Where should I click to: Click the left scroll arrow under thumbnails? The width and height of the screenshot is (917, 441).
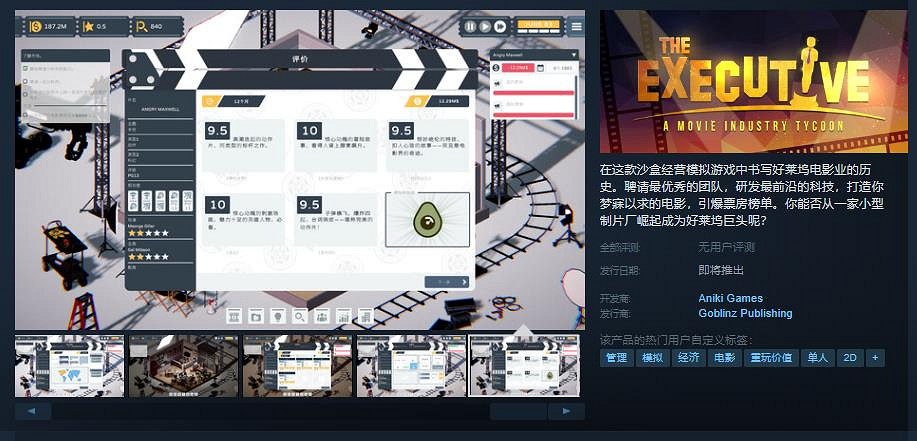point(33,411)
